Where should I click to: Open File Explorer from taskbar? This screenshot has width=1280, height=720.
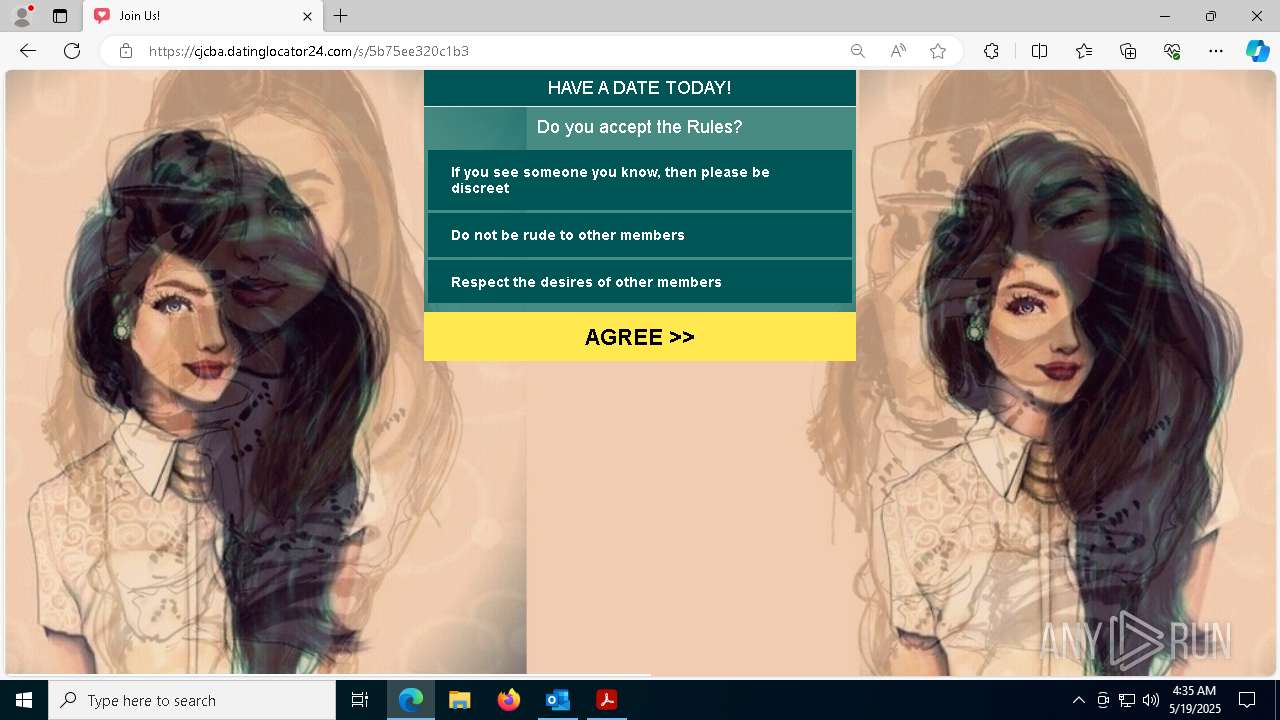(460, 700)
